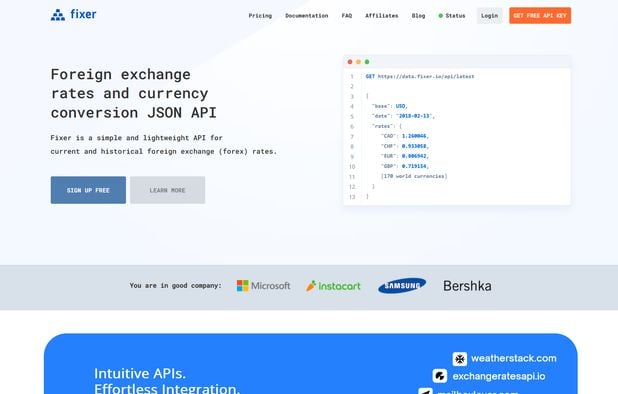Click the "Intuitive APIs." heading
618x394 pixels.
pos(140,373)
